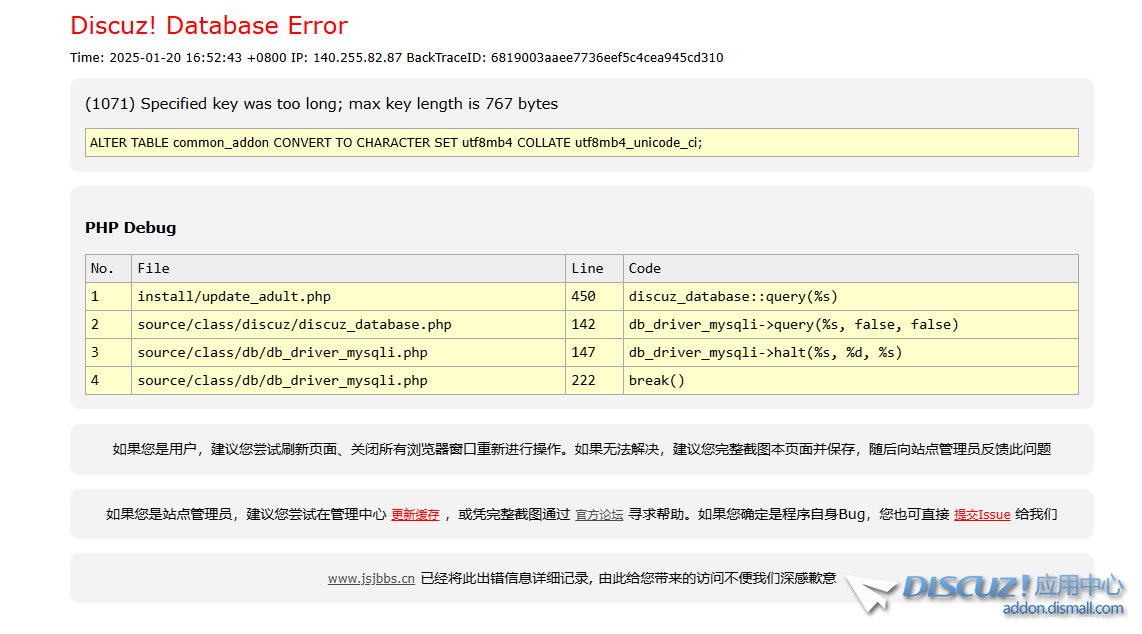Open the 官方论坛 link

point(599,515)
